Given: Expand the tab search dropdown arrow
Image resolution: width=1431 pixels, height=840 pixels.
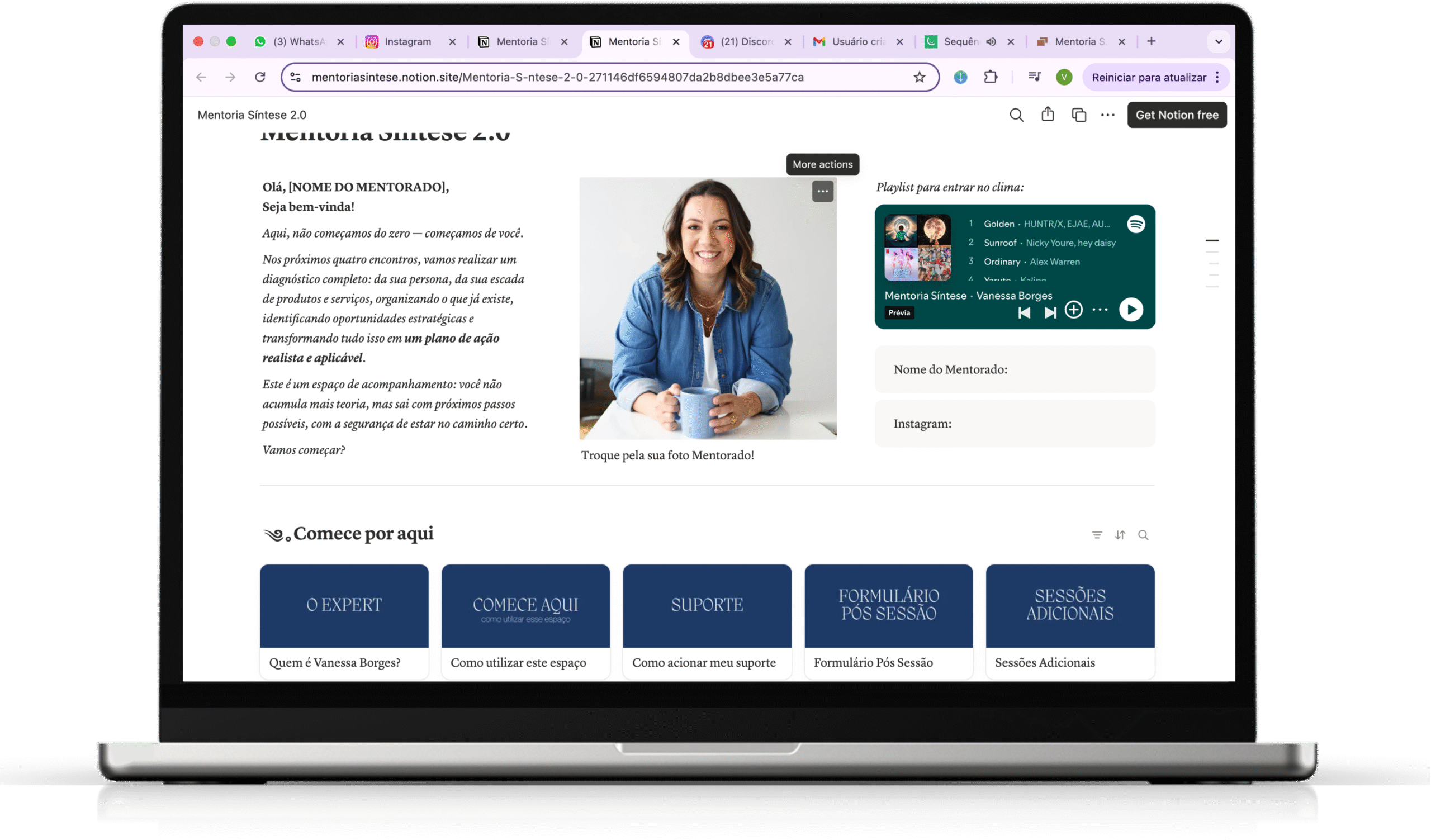Looking at the screenshot, I should (1218, 41).
